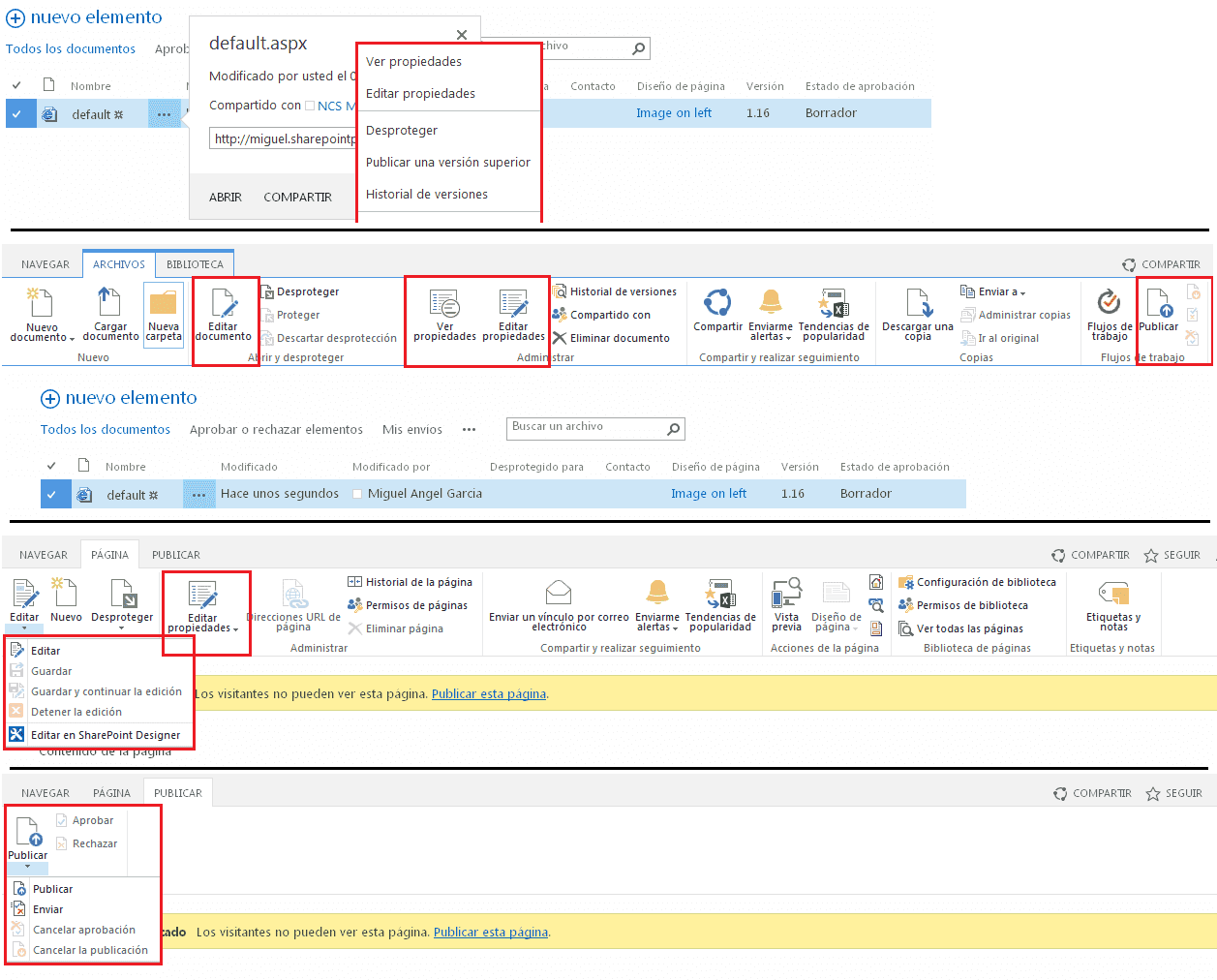Image resolution: width=1217 pixels, height=980 pixels.
Task: Click Rechazar in Publicar ribbon
Action: [x=86, y=843]
